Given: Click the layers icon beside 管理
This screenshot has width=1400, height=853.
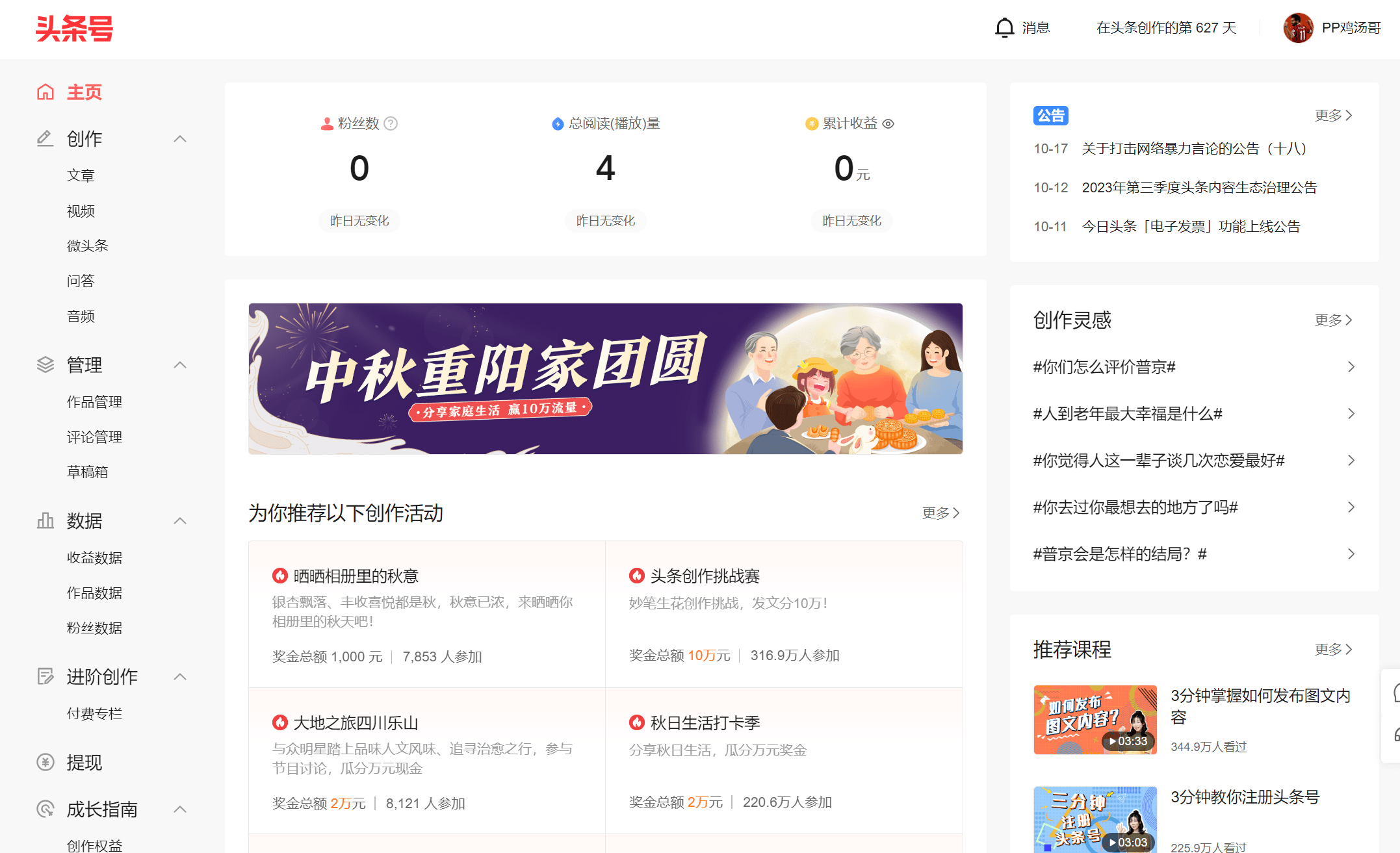Looking at the screenshot, I should tap(45, 364).
